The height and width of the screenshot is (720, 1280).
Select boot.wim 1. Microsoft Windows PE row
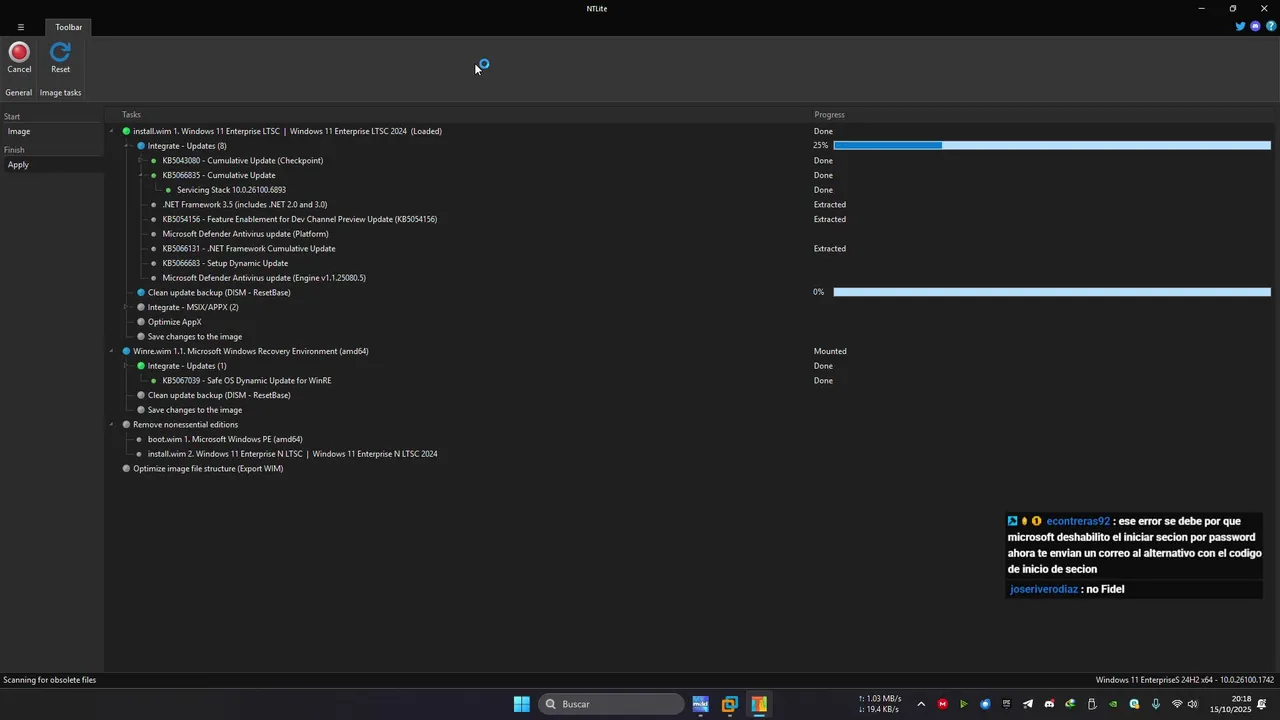coord(225,439)
